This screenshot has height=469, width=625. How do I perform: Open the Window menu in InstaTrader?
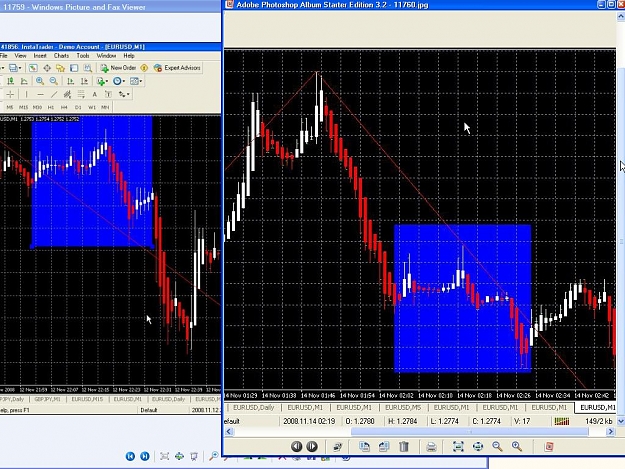click(x=106, y=56)
